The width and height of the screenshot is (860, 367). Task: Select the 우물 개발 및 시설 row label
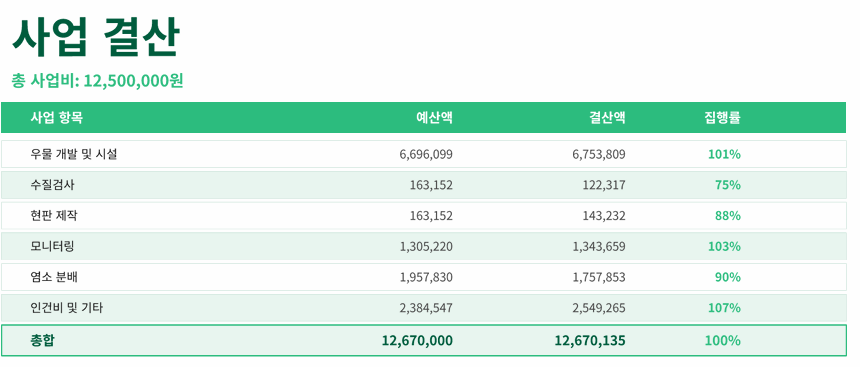click(74, 154)
